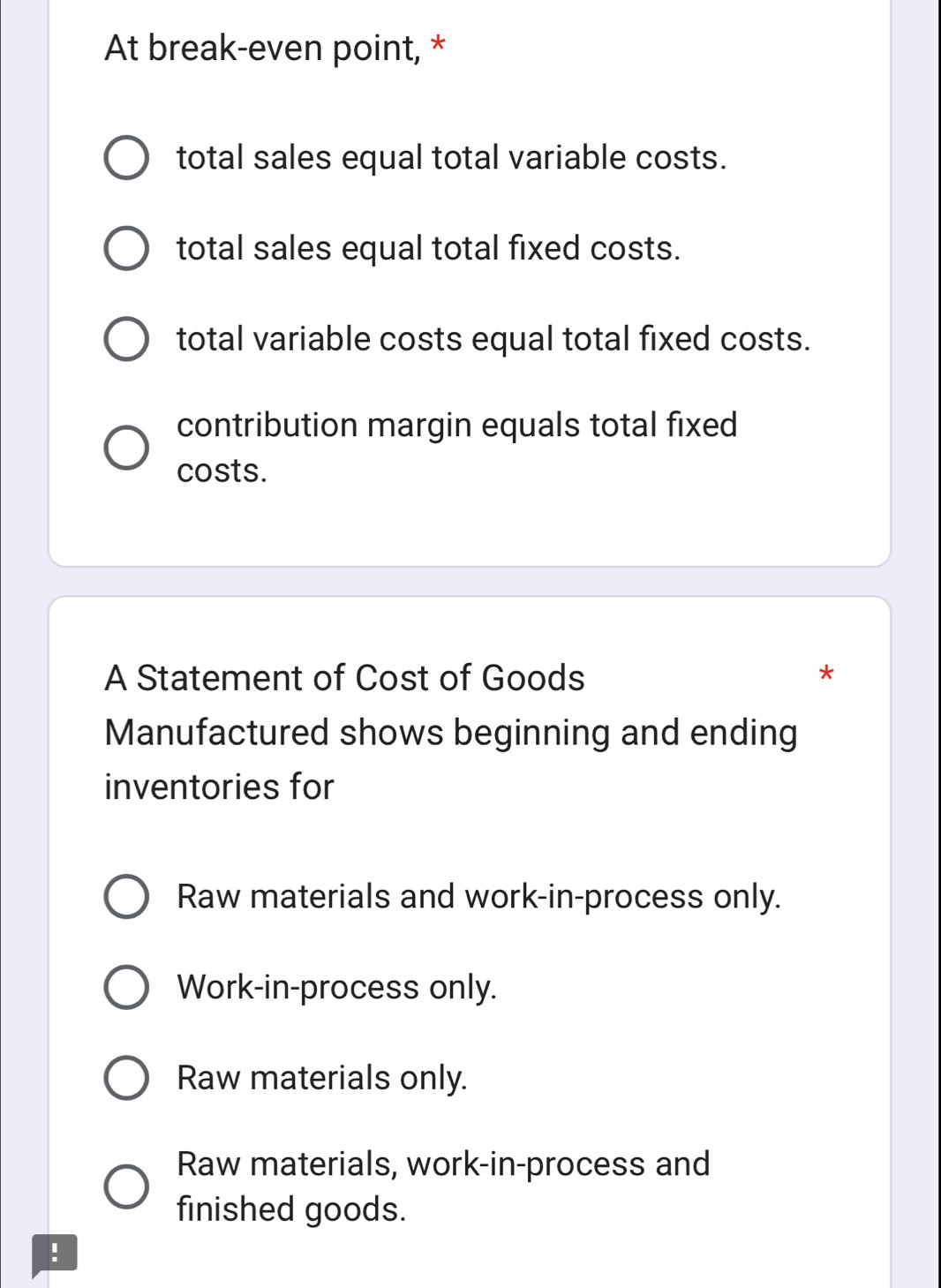The width and height of the screenshot is (941, 1288).
Task: Select radio circle for 'total sales equal total variable costs'
Action: click(126, 158)
